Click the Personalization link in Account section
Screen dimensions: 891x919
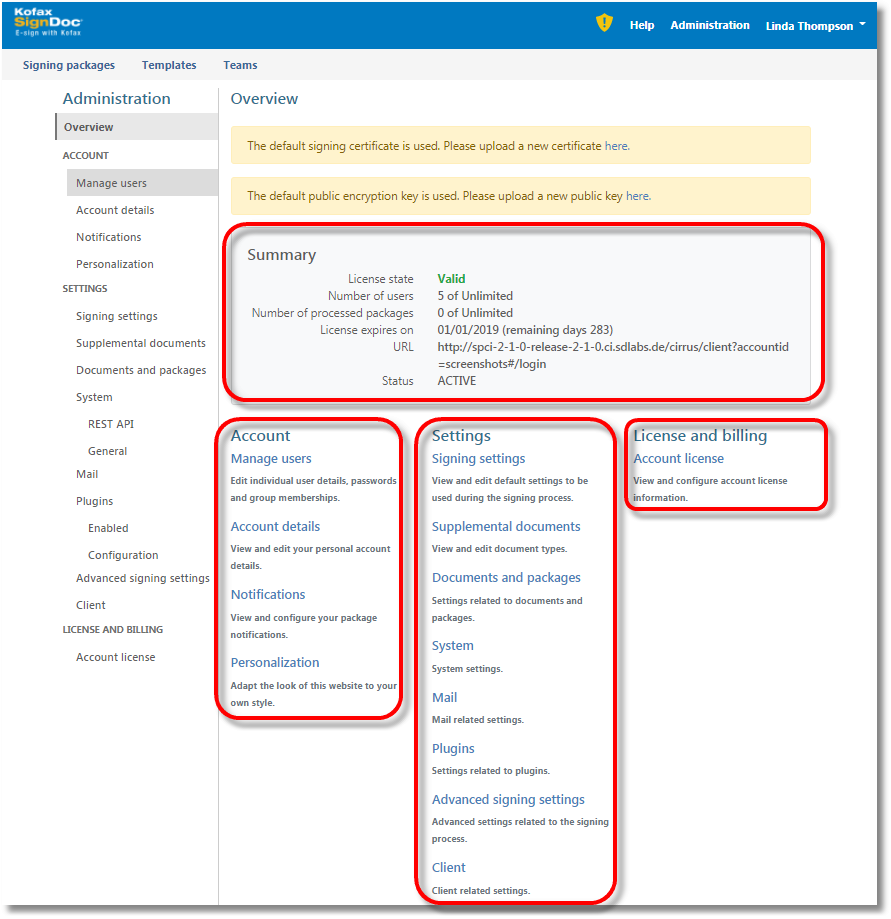coord(275,663)
